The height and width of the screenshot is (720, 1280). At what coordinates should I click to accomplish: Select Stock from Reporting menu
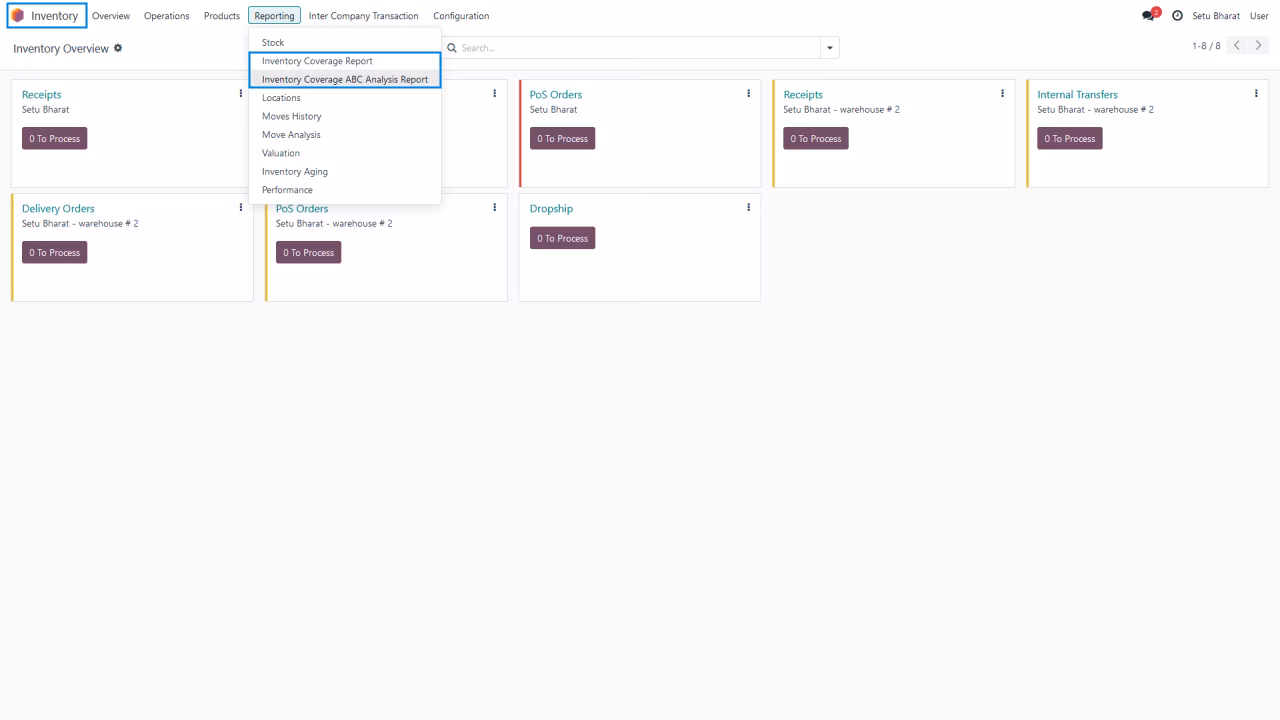[x=345, y=43]
